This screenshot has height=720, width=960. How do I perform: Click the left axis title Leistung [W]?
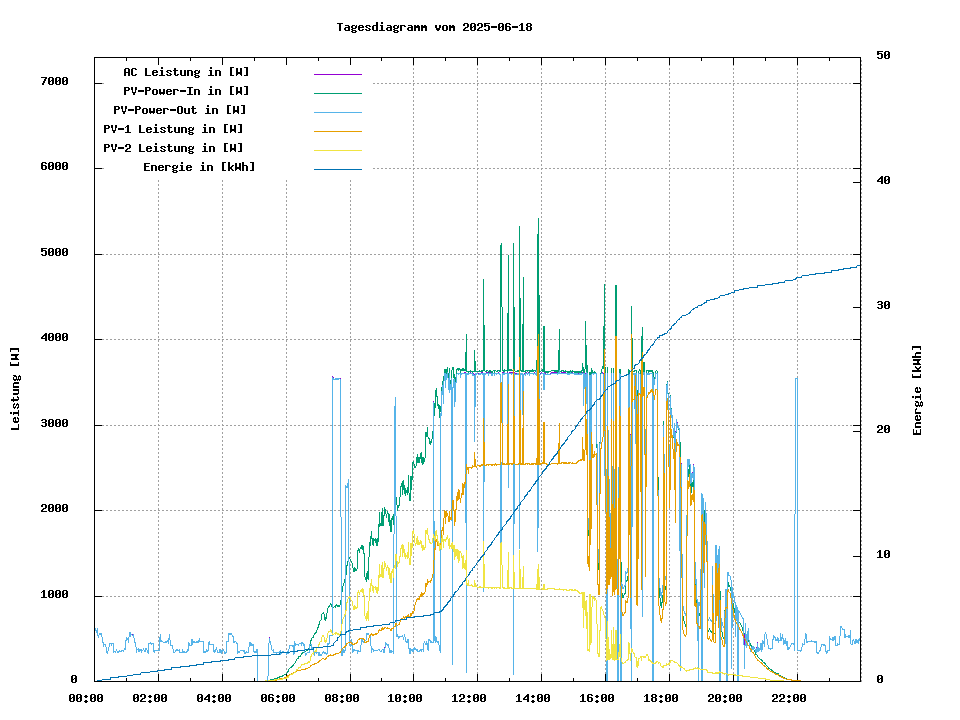pyautogui.click(x=15, y=389)
